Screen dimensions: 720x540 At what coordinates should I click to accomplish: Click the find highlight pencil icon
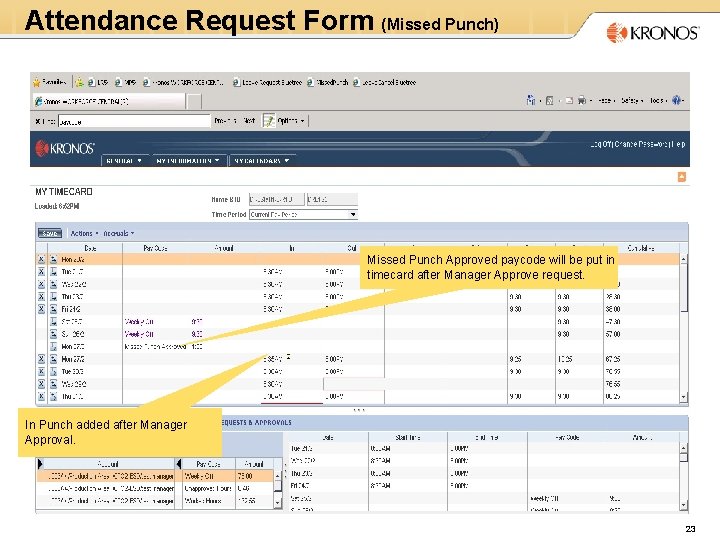(268, 121)
